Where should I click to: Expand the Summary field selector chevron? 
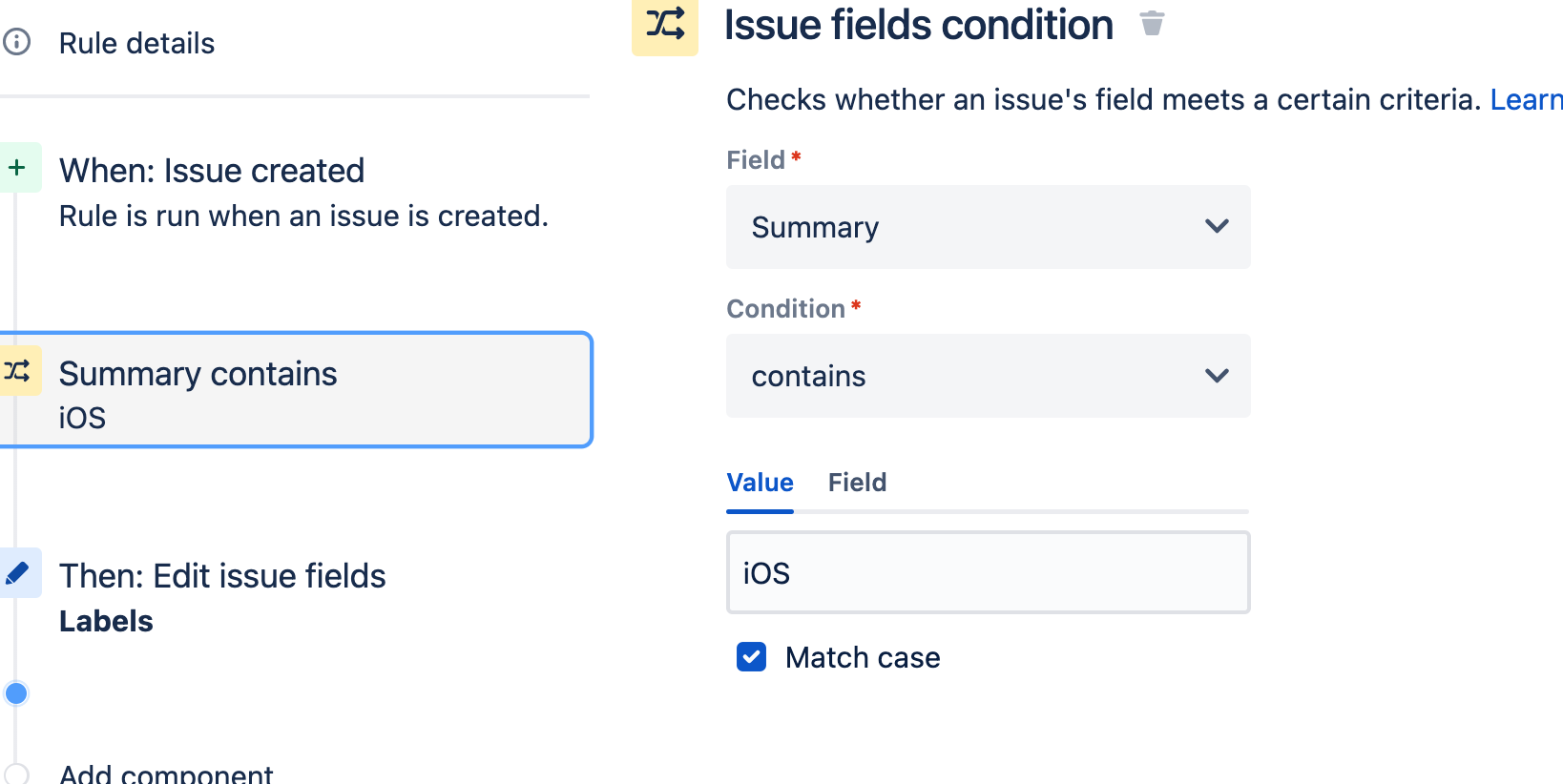pyautogui.click(x=1217, y=227)
